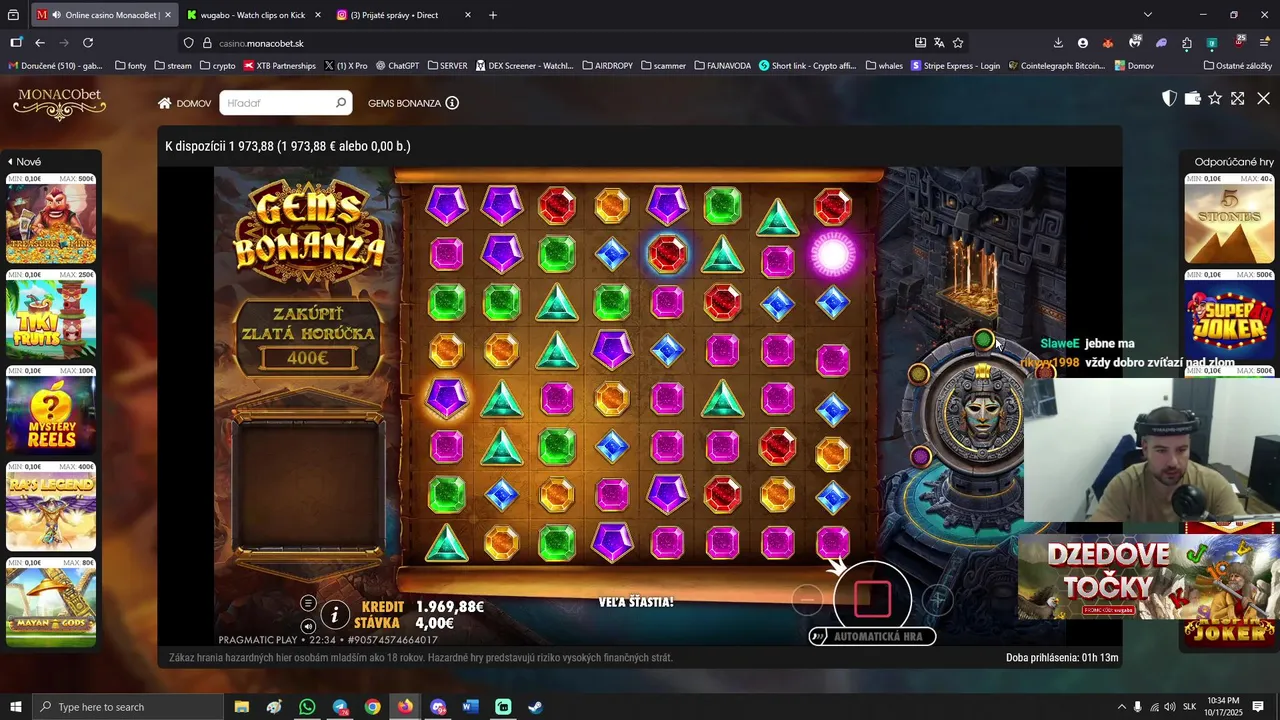Select Online casino MonacoBet tab
This screenshot has width=1280, height=720.
click(x=104, y=15)
